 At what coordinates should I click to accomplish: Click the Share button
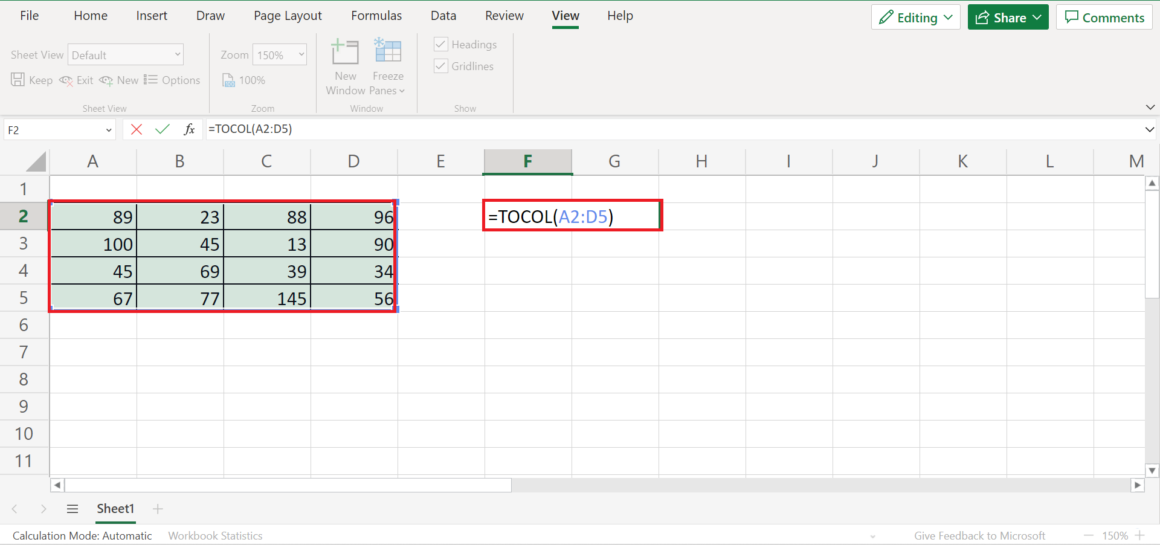coord(1007,17)
